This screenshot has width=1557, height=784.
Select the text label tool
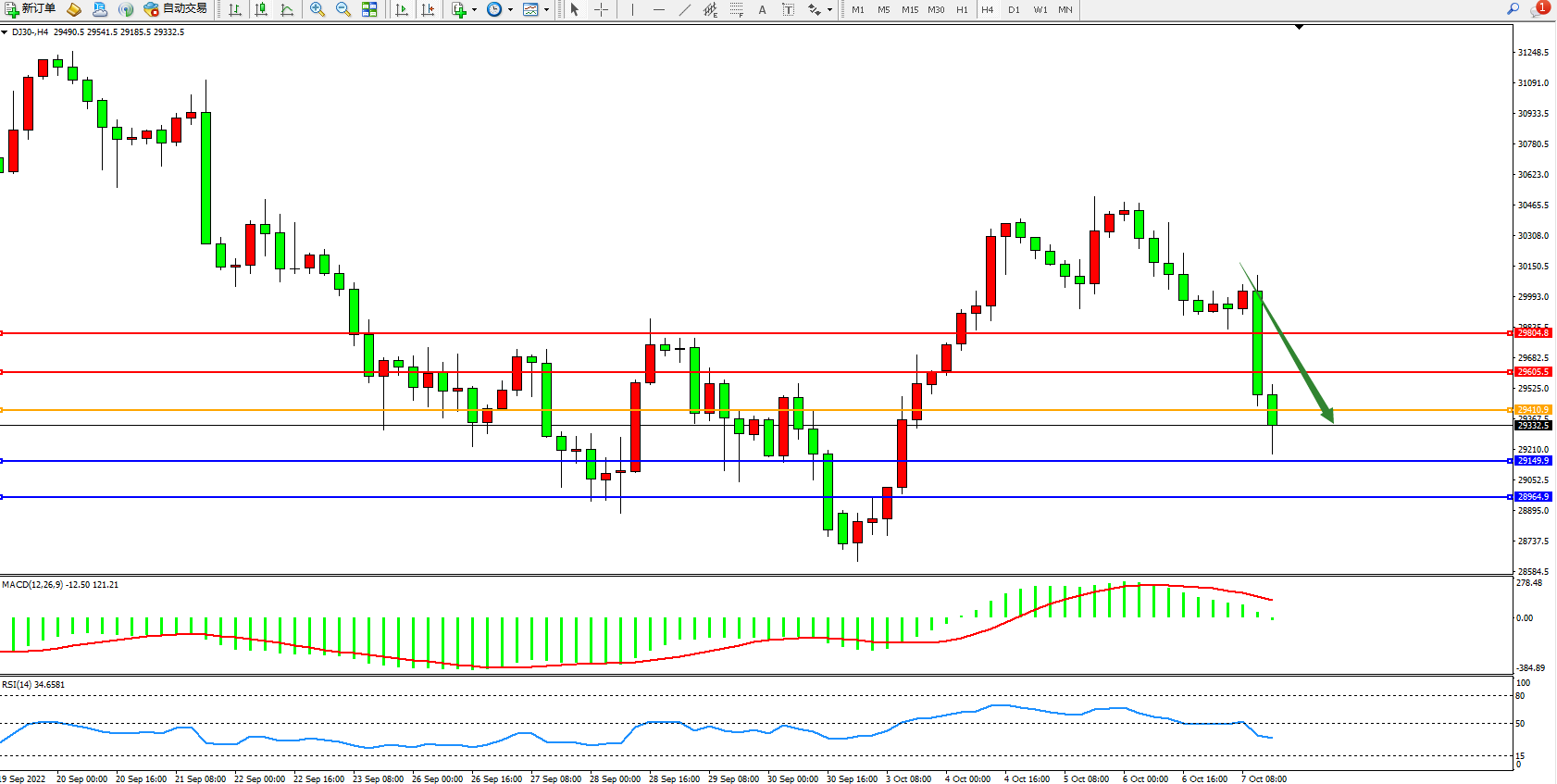point(762,9)
